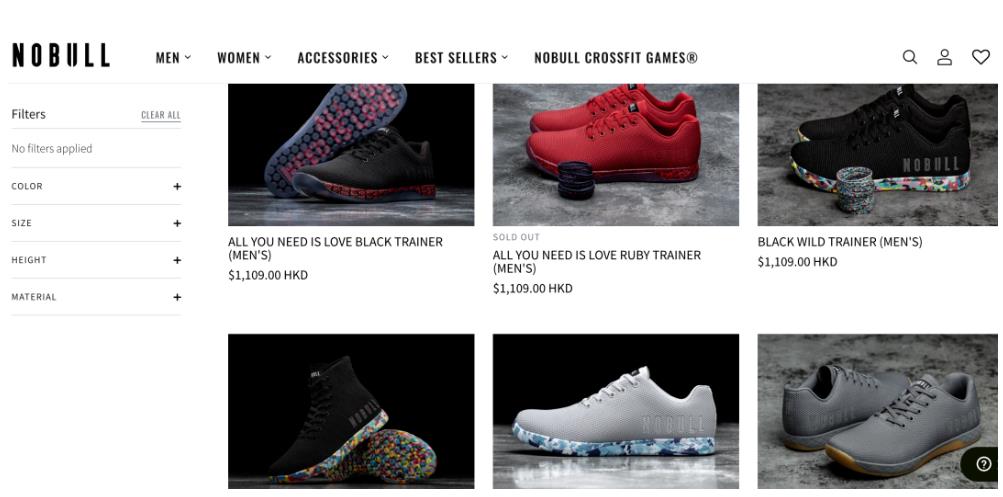Expand the Size filter plus icon
This screenshot has width=1003, height=497.
(177, 223)
